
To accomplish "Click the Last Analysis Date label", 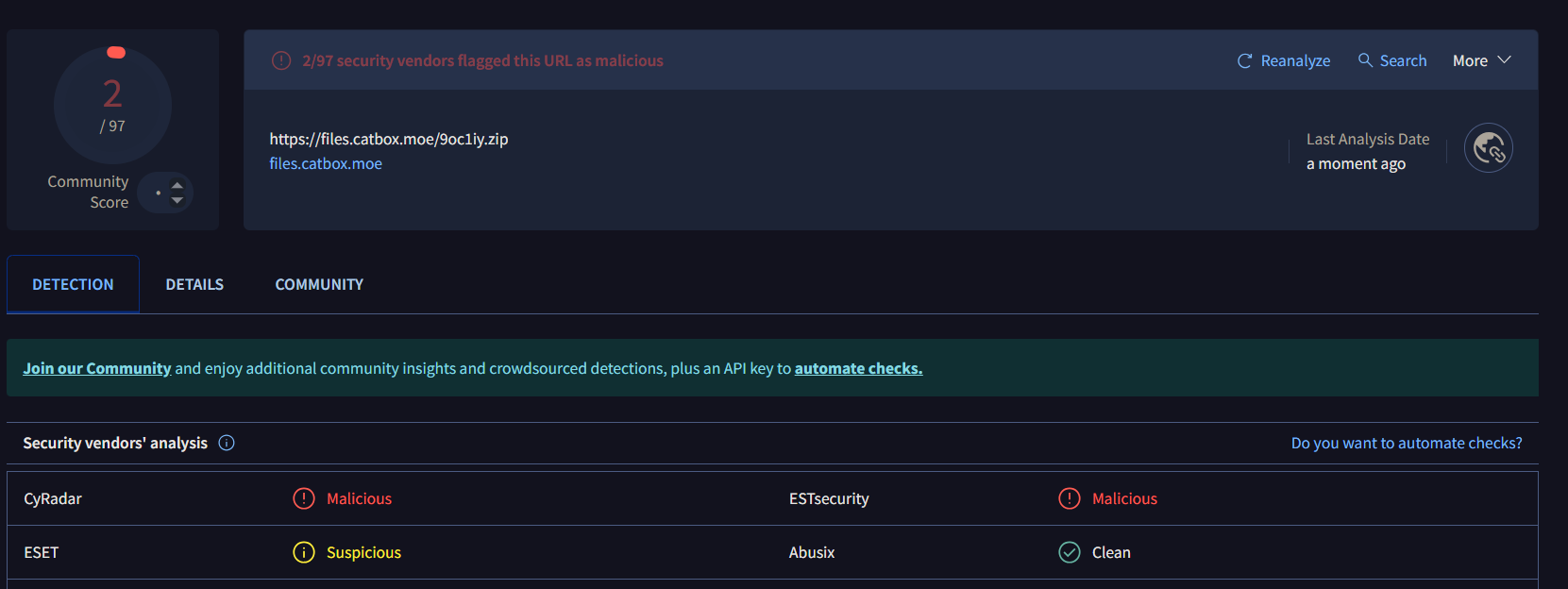I will coord(1368,139).
